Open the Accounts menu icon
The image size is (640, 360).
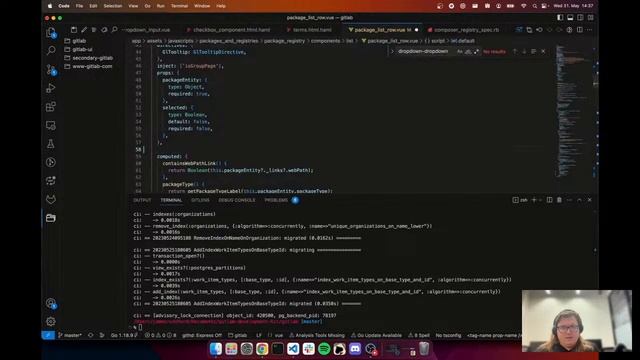click(x=51, y=303)
